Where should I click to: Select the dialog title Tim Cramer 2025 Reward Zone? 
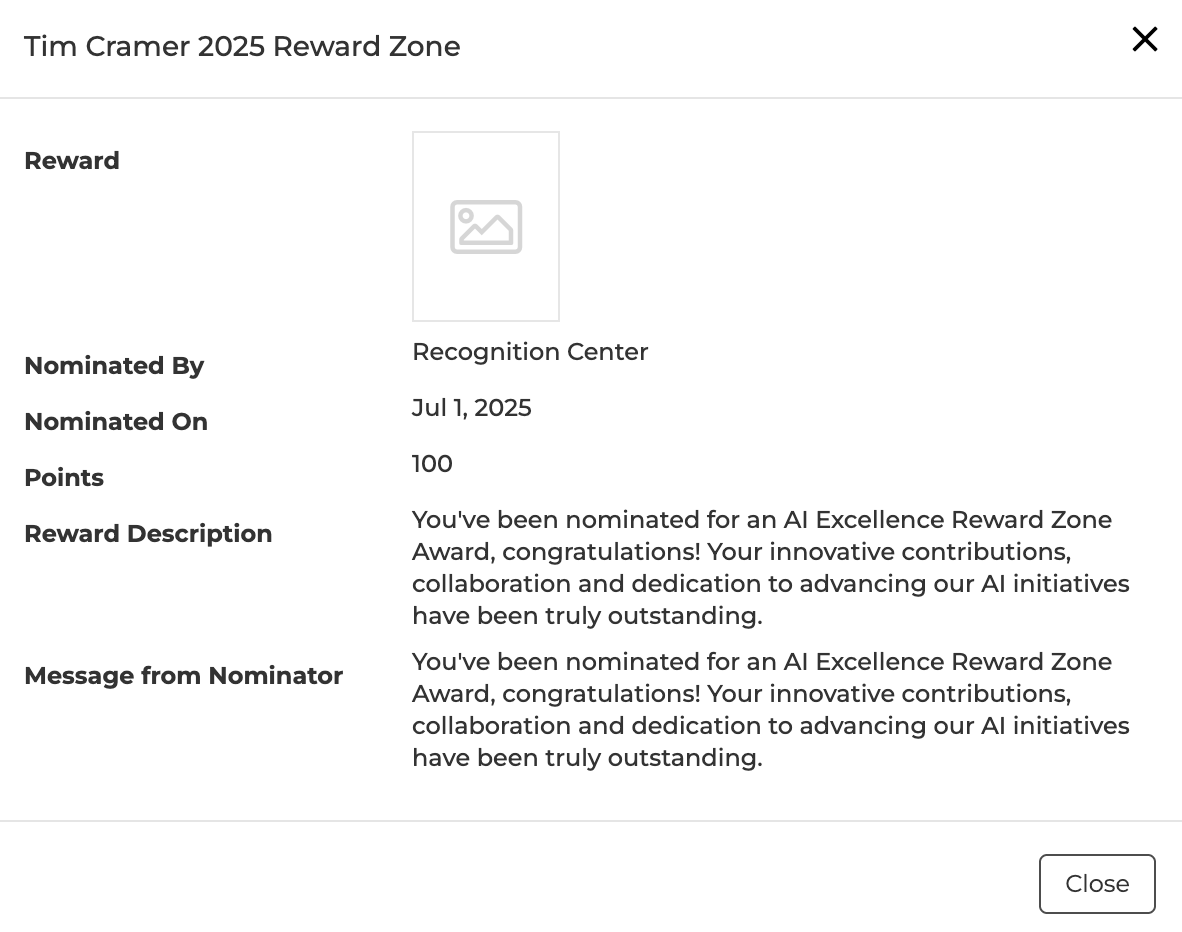[242, 46]
